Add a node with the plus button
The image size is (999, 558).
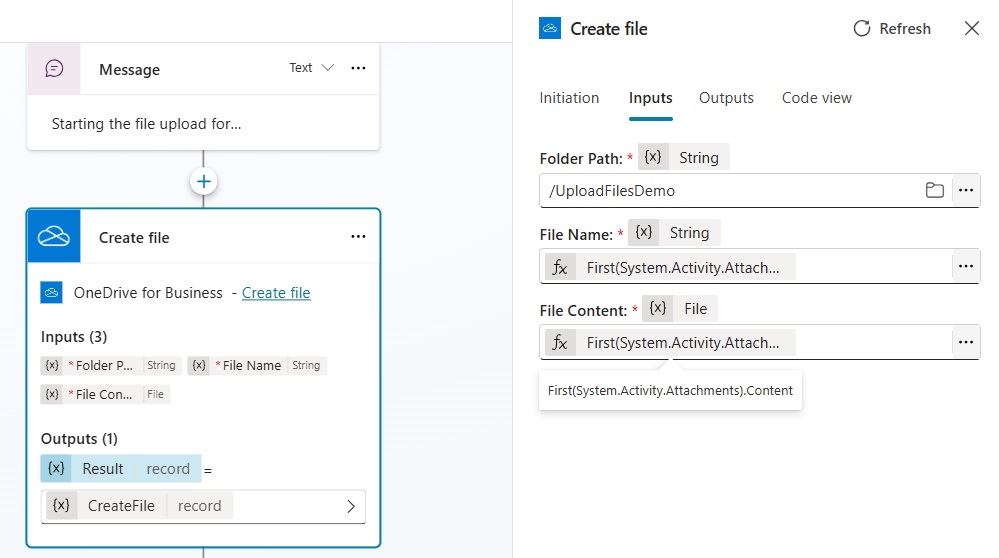point(203,182)
